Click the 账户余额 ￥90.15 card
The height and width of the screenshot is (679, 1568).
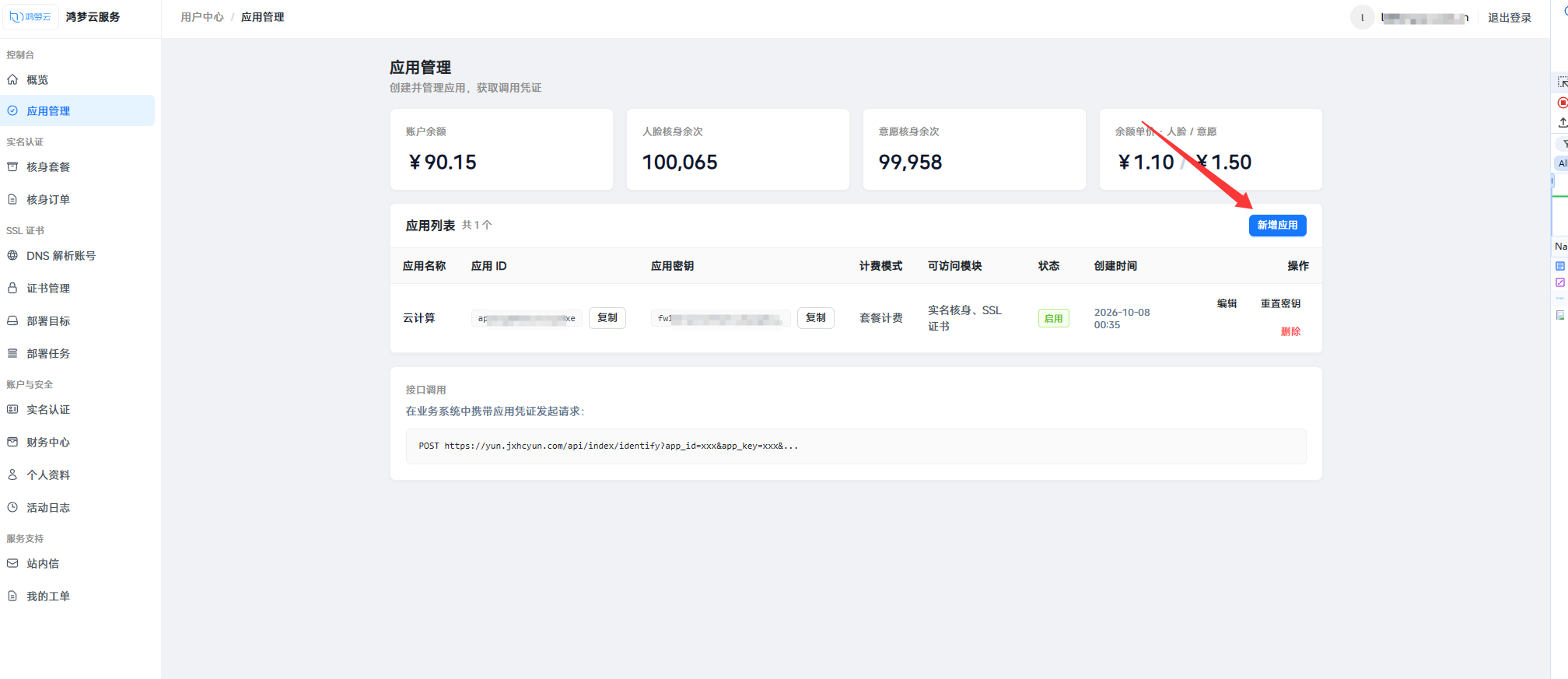[502, 149]
